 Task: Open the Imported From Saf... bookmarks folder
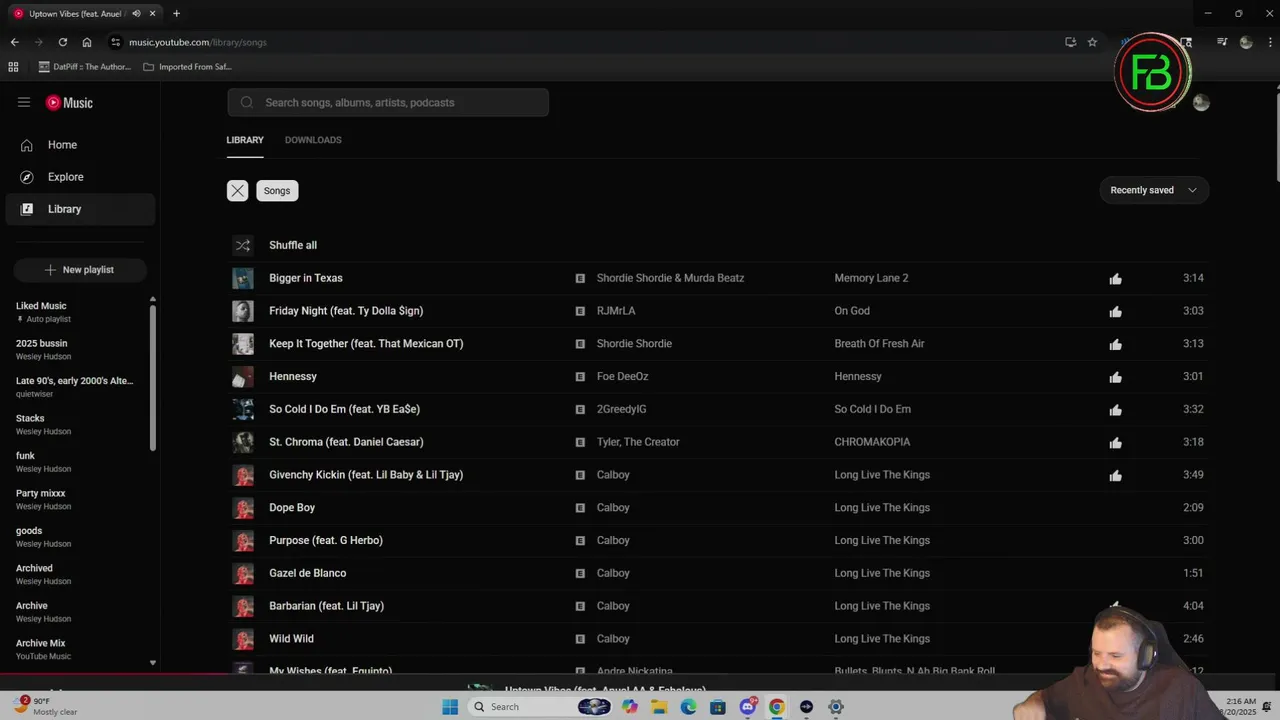[x=188, y=67]
